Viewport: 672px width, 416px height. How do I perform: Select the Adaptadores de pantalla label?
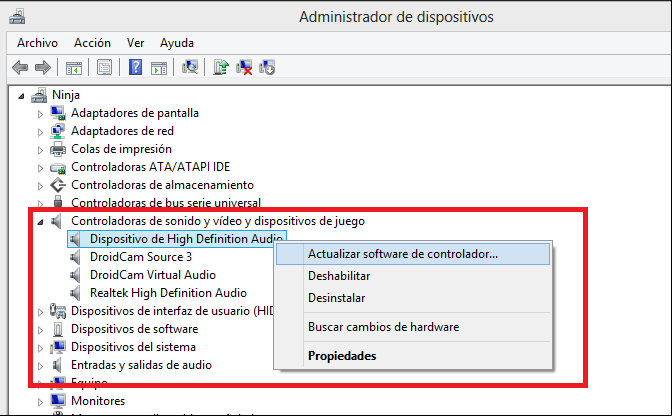pyautogui.click(x=135, y=113)
